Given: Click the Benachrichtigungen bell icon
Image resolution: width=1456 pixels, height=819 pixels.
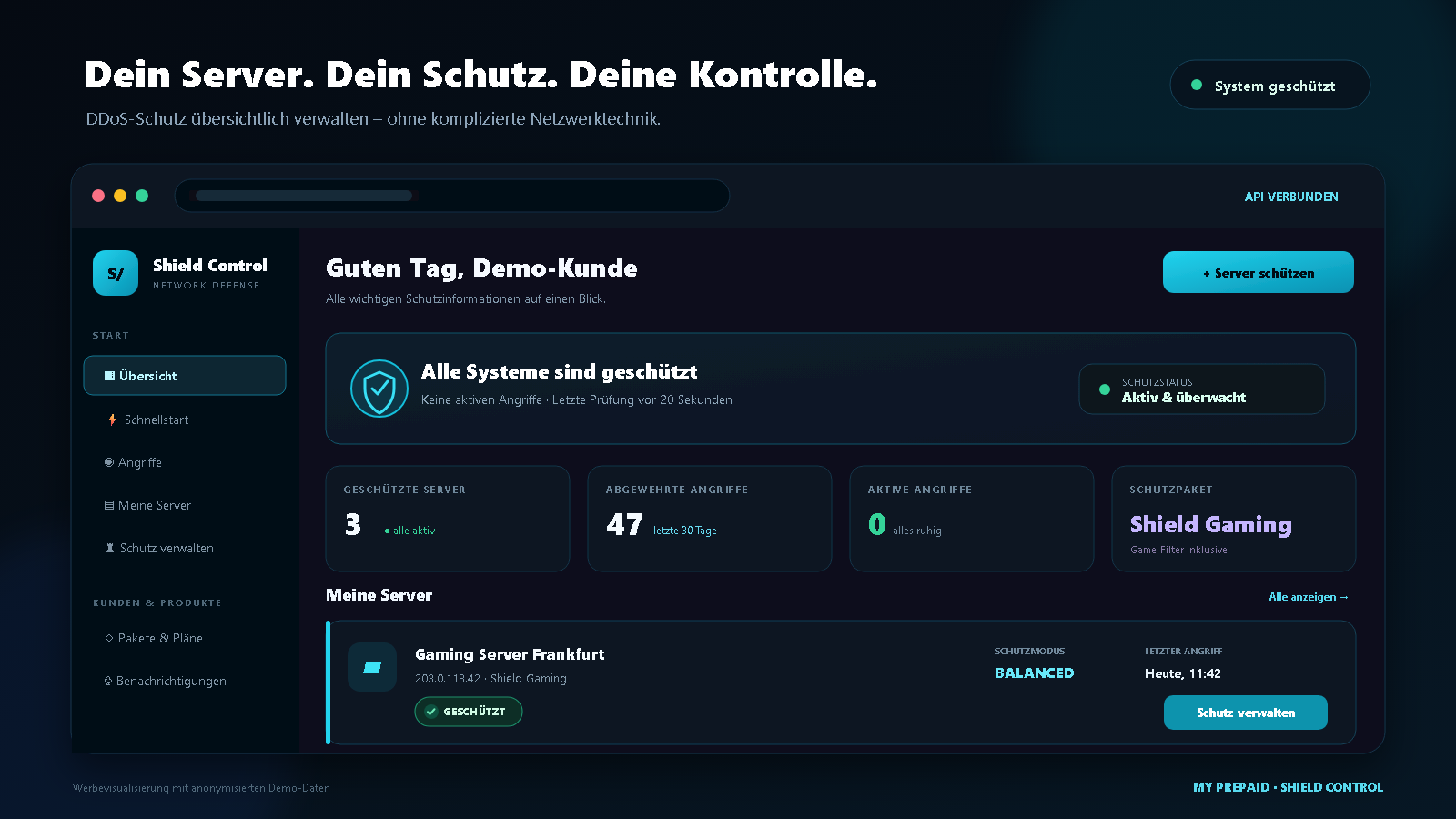Looking at the screenshot, I should coord(108,681).
